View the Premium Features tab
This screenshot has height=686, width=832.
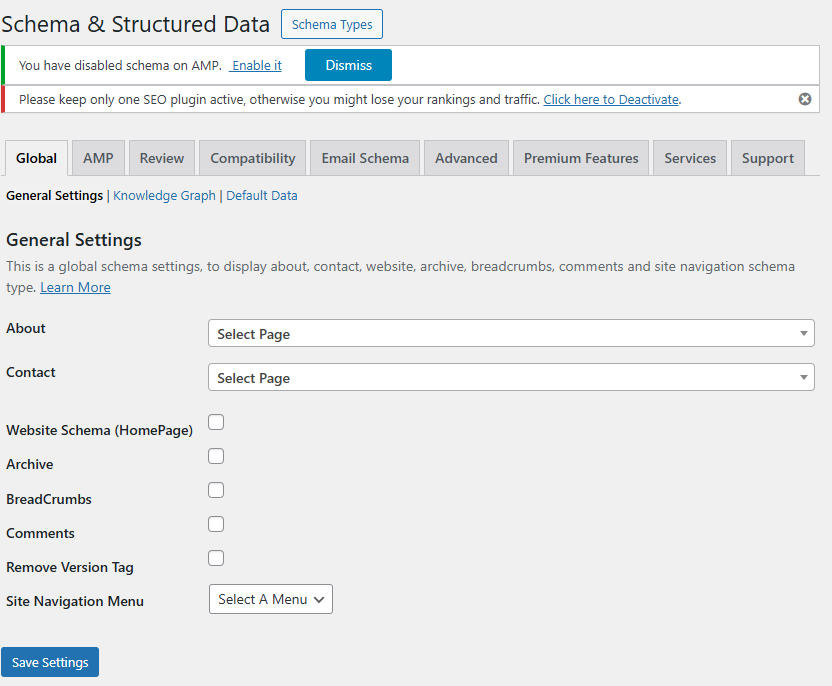point(580,157)
